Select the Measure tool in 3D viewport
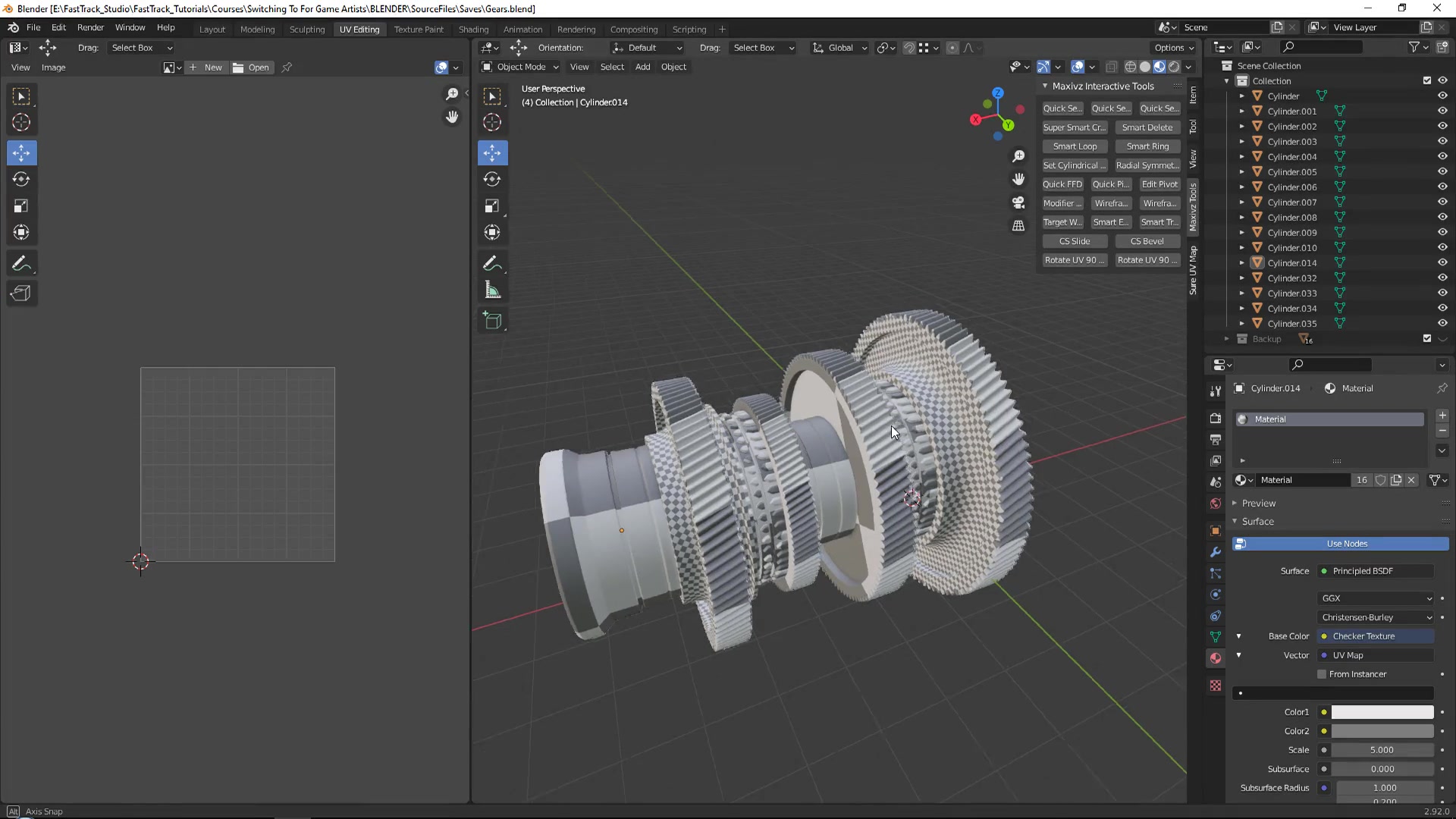The image size is (1456, 819). [492, 290]
